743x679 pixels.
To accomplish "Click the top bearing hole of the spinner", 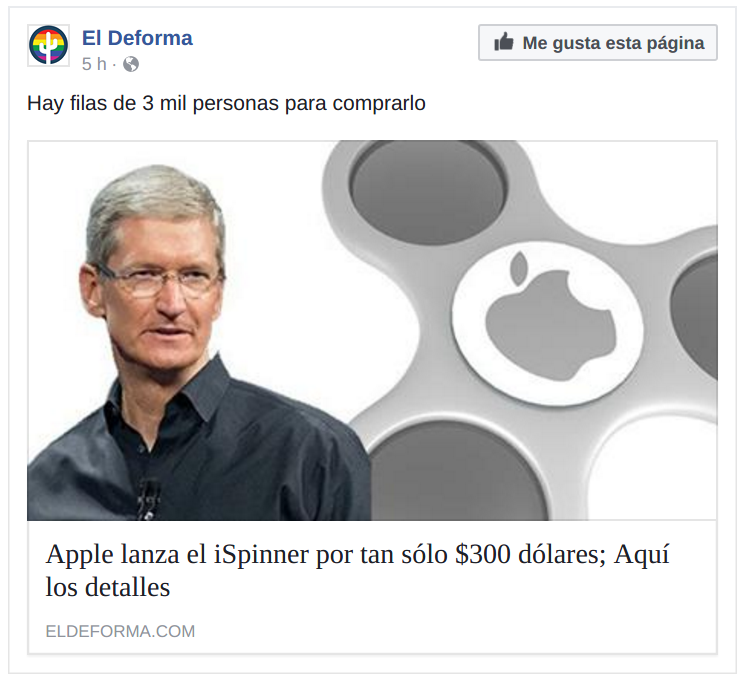I will point(428,191).
